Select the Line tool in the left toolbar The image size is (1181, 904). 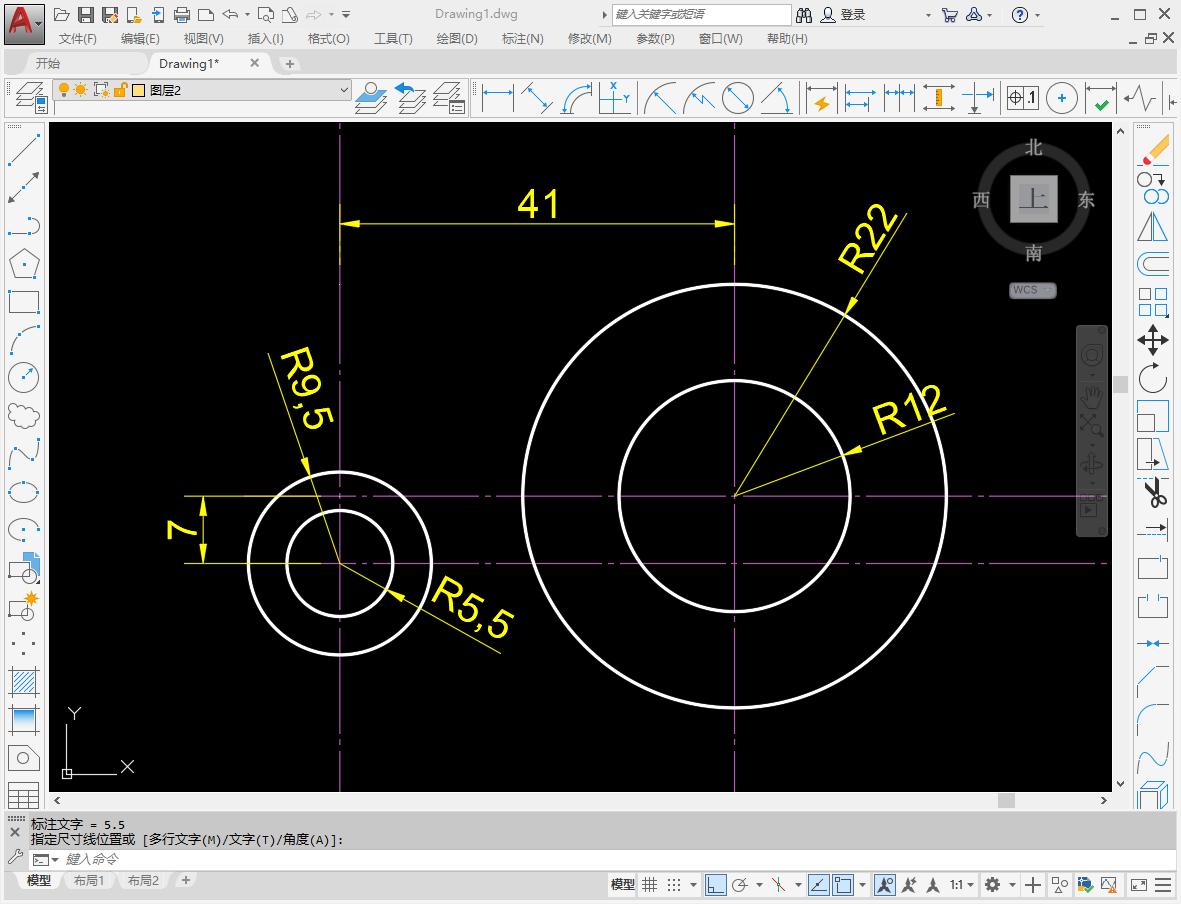pos(24,148)
